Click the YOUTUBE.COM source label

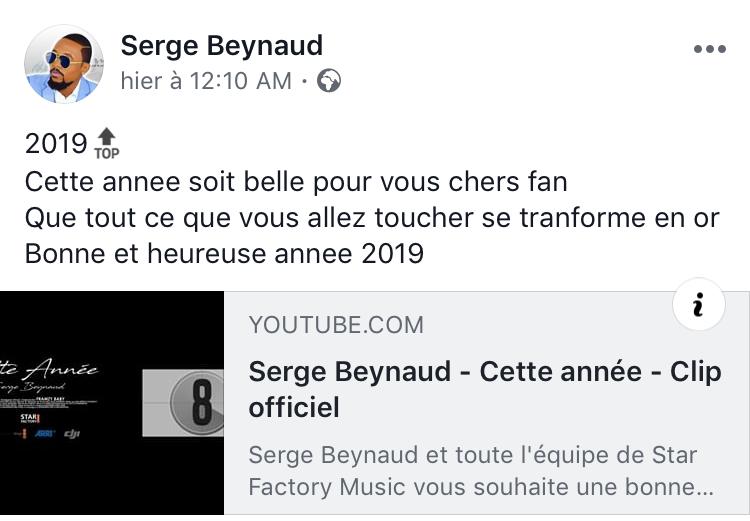coord(336,324)
